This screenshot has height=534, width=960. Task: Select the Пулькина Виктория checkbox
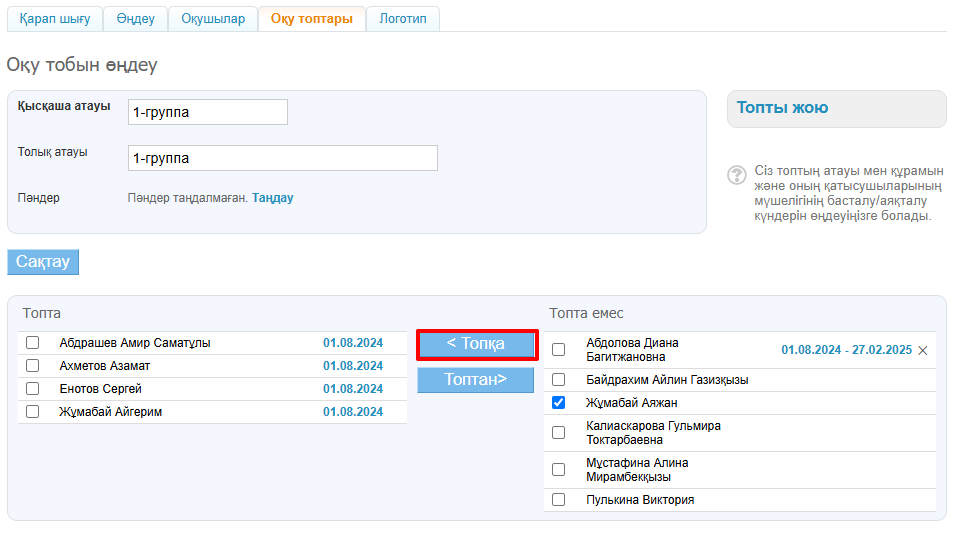click(x=558, y=500)
